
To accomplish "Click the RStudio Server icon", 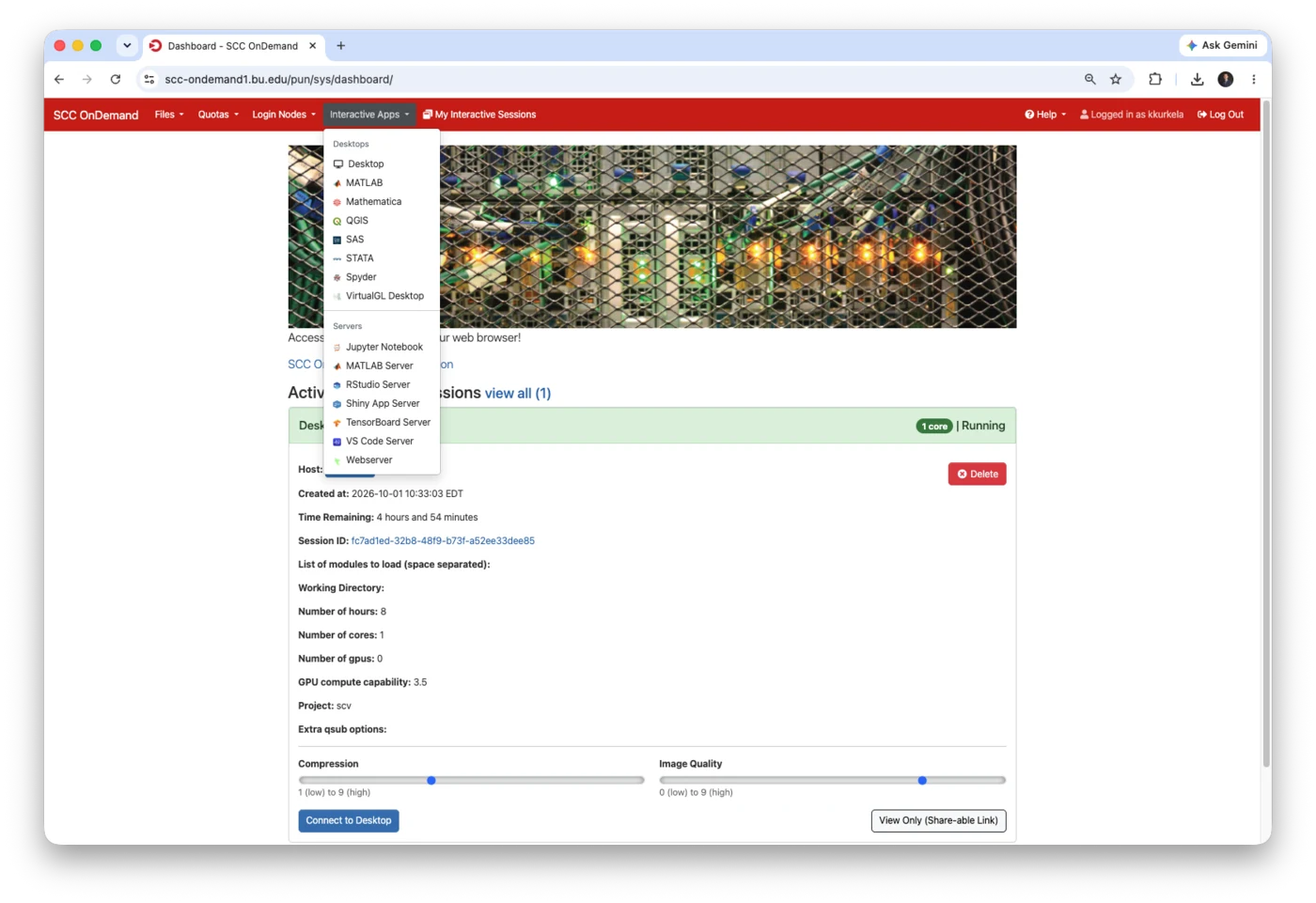I will point(337,385).
